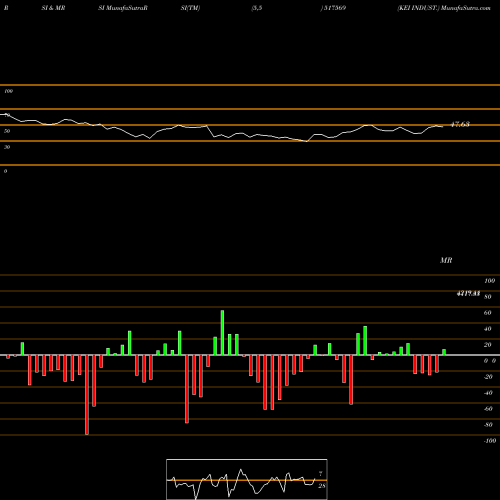Click the MR panel label

click(x=446, y=260)
